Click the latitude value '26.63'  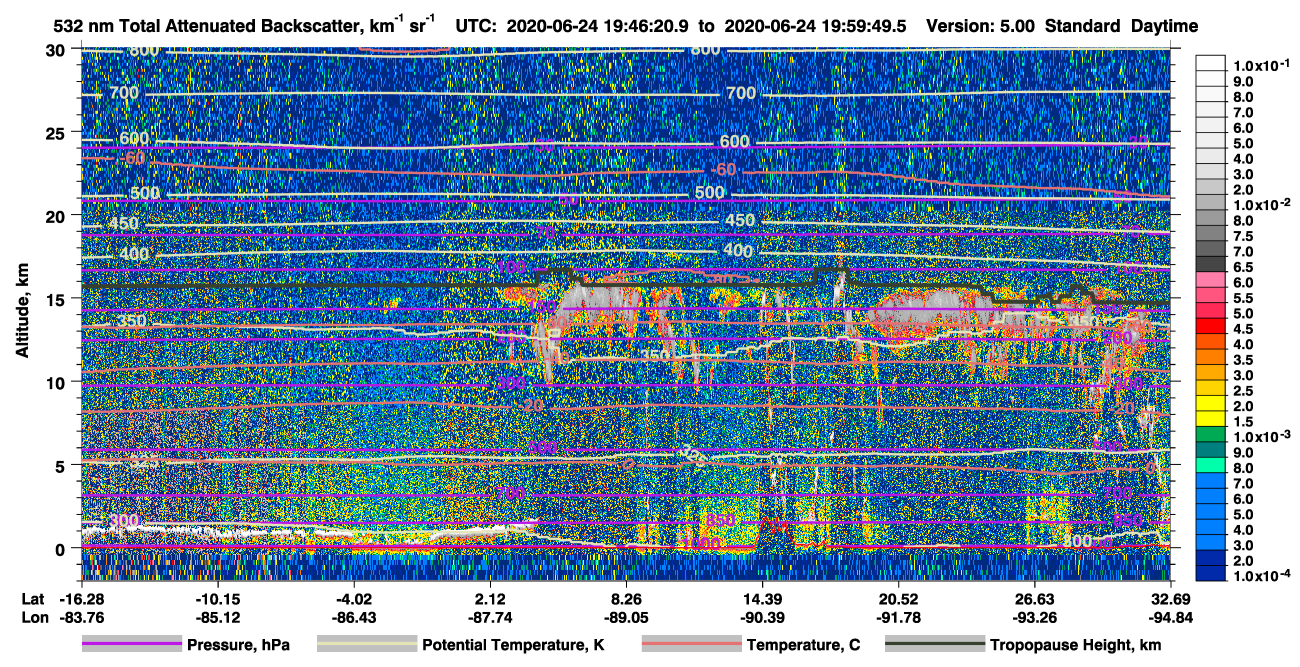coord(1035,599)
